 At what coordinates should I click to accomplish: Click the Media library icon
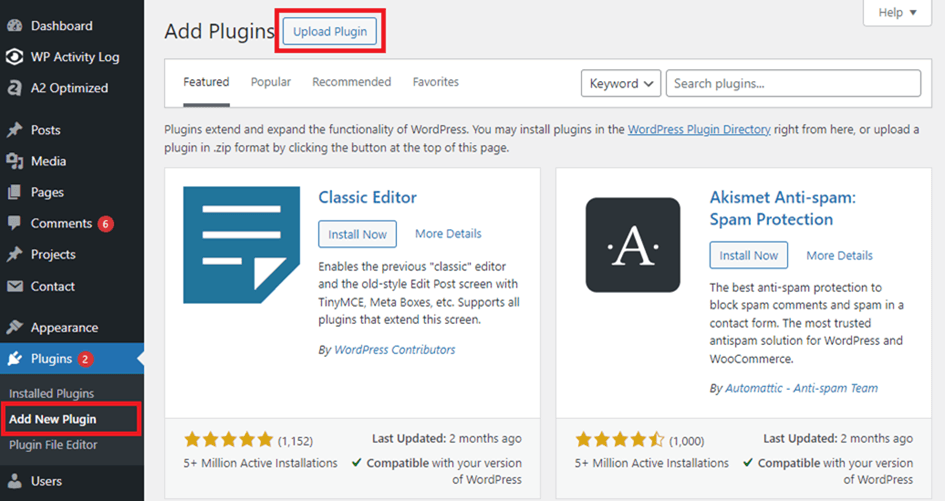point(14,161)
